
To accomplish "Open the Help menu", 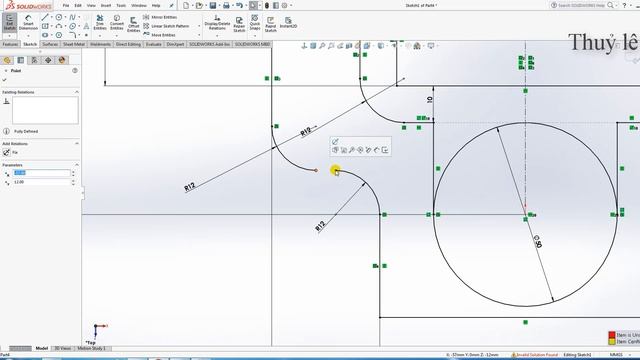I will (x=156, y=6).
